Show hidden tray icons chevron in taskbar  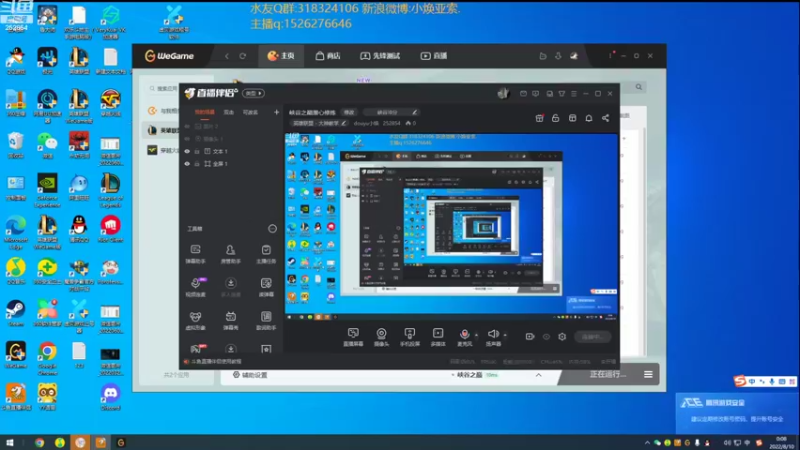tap(647, 442)
